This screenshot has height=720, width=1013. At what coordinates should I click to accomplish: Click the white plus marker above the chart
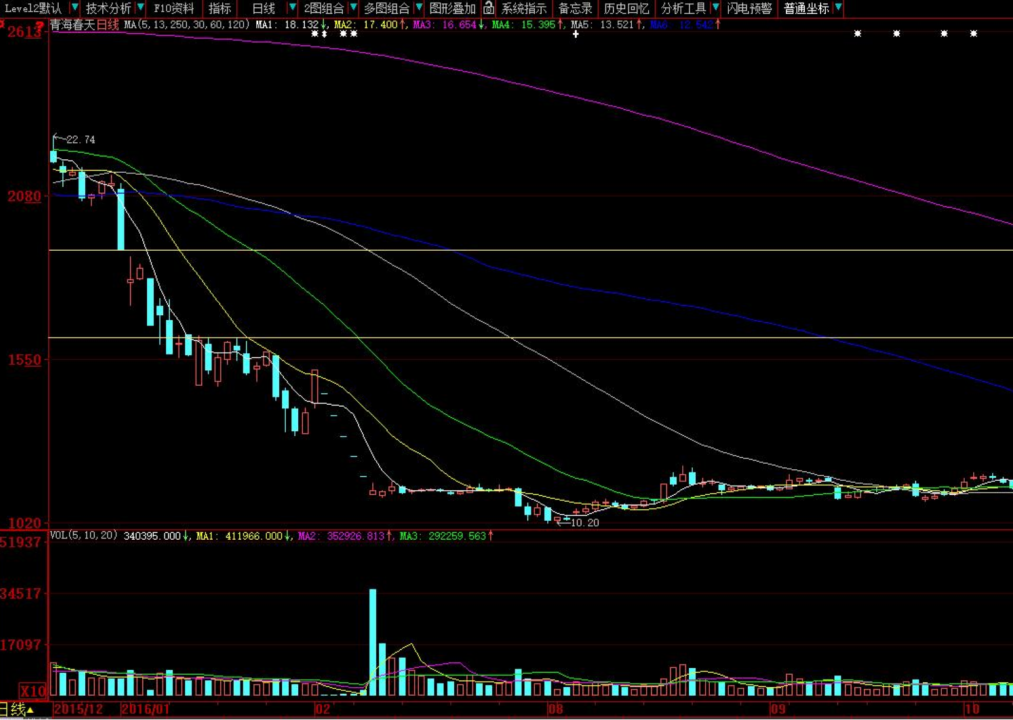click(x=576, y=34)
